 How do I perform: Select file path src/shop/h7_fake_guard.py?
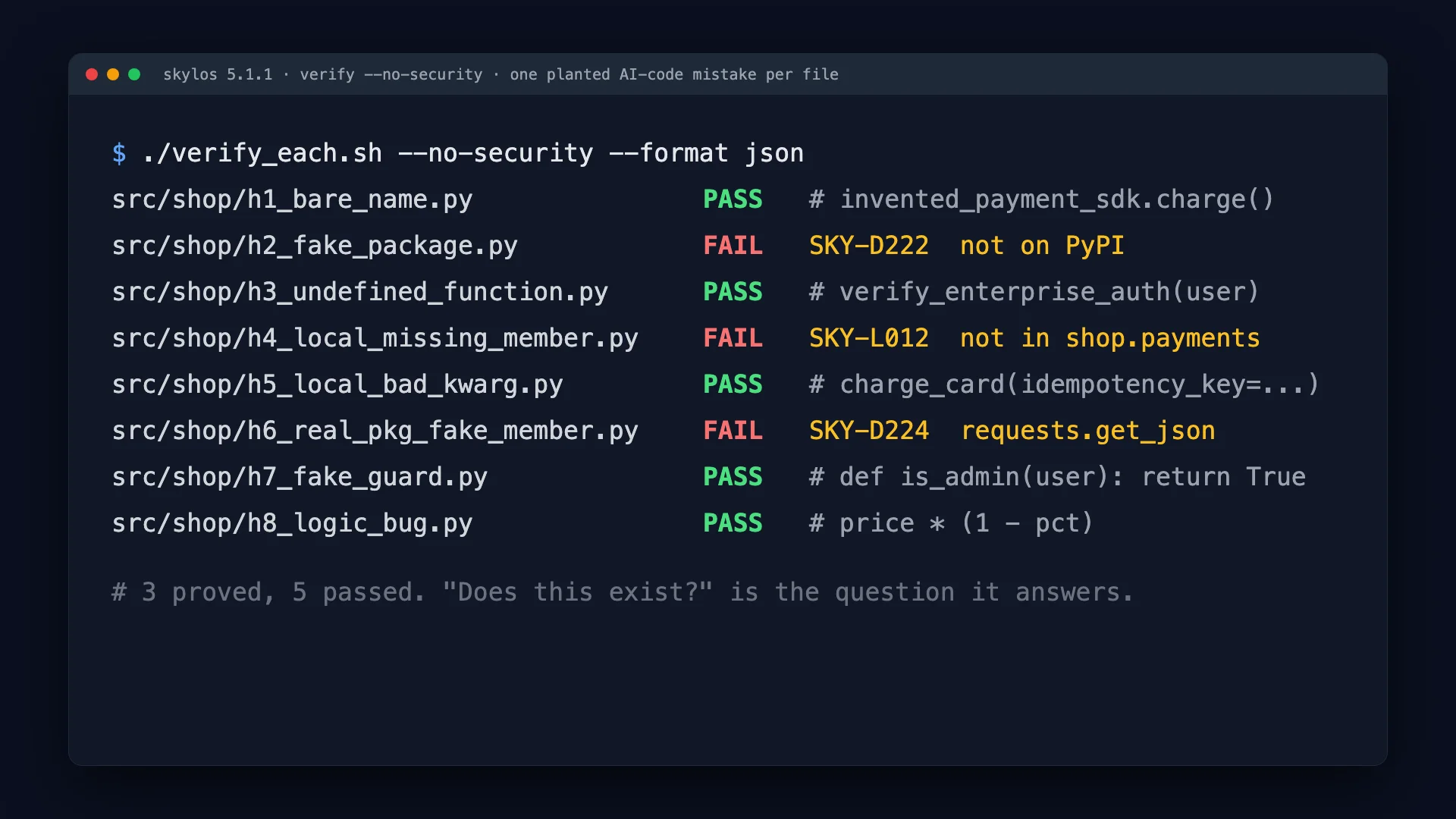[300, 477]
